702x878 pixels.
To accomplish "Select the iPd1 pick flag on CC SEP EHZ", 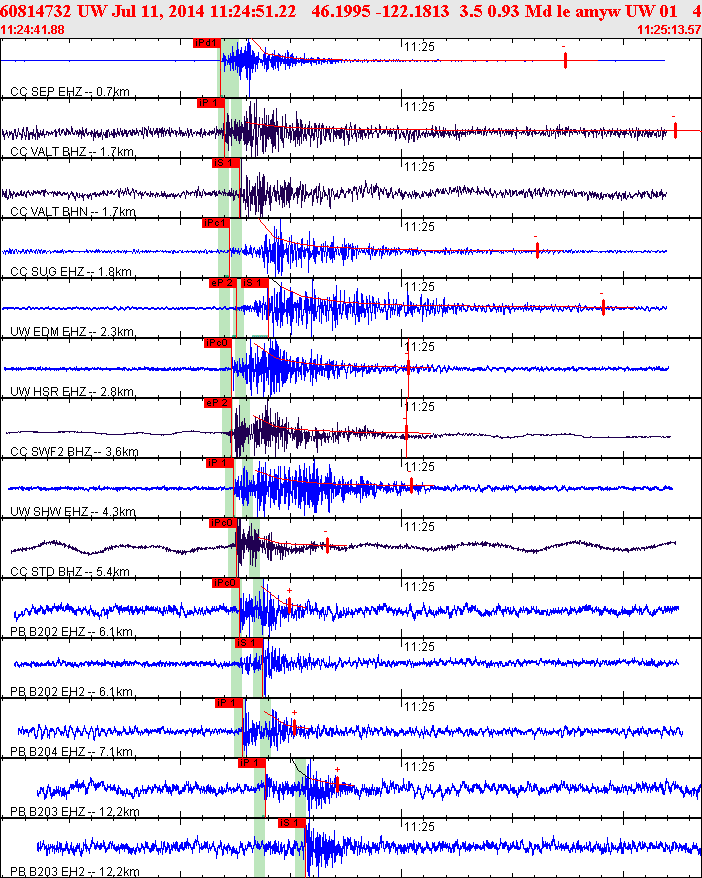I will pos(207,43).
